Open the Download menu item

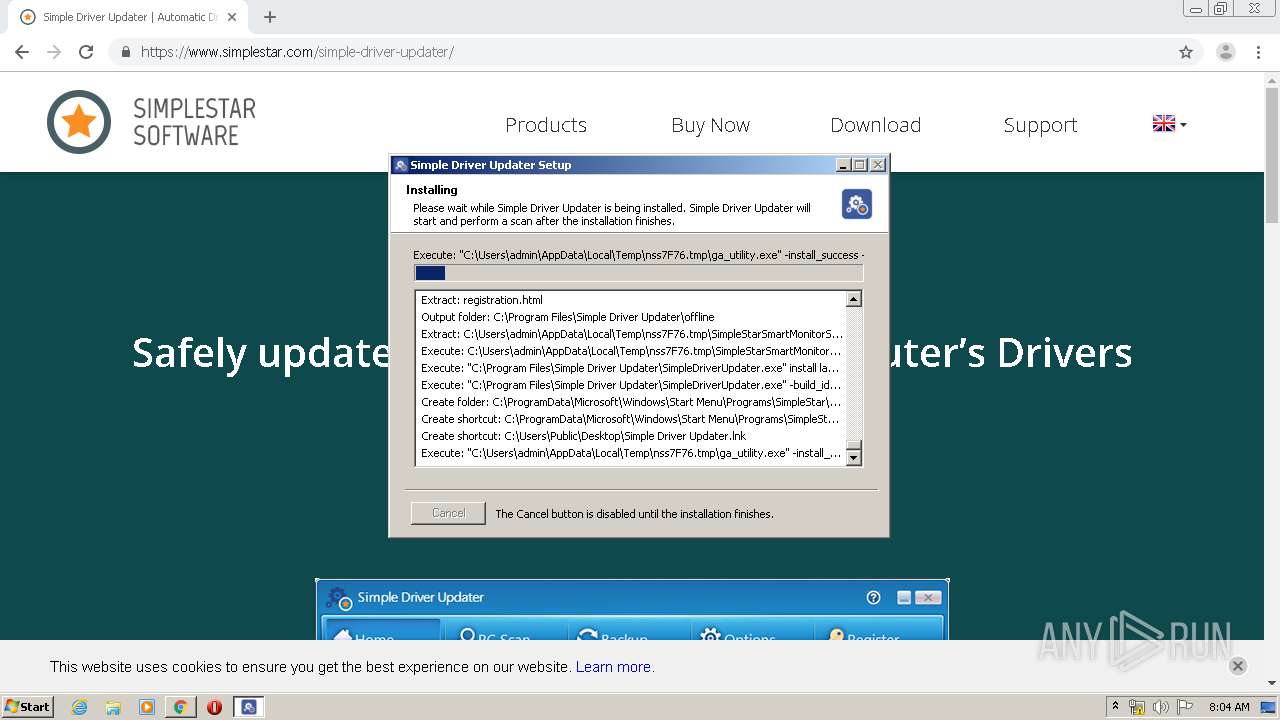tap(875, 125)
